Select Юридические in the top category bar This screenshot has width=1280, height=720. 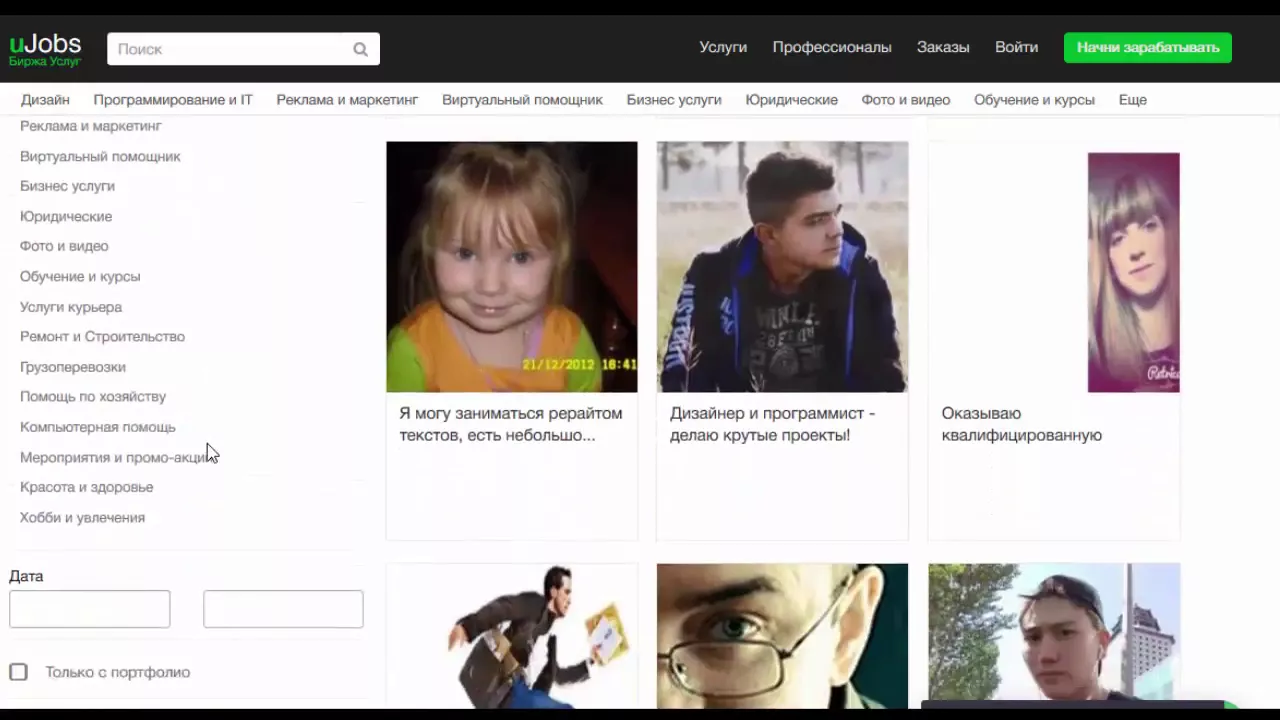pyautogui.click(x=791, y=100)
